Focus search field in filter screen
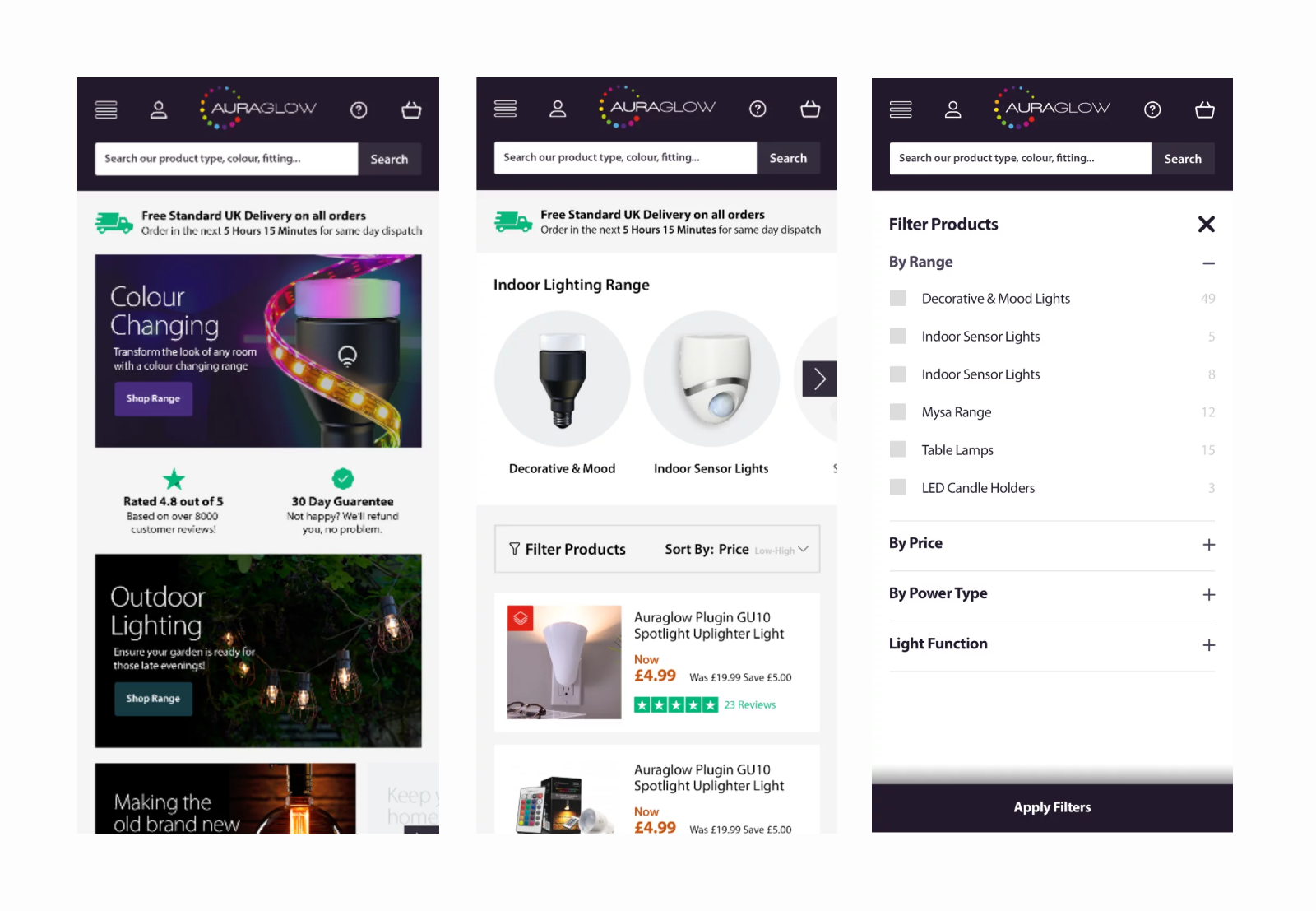Screen dimensions: 1316x911 pyautogui.click(x=1020, y=159)
